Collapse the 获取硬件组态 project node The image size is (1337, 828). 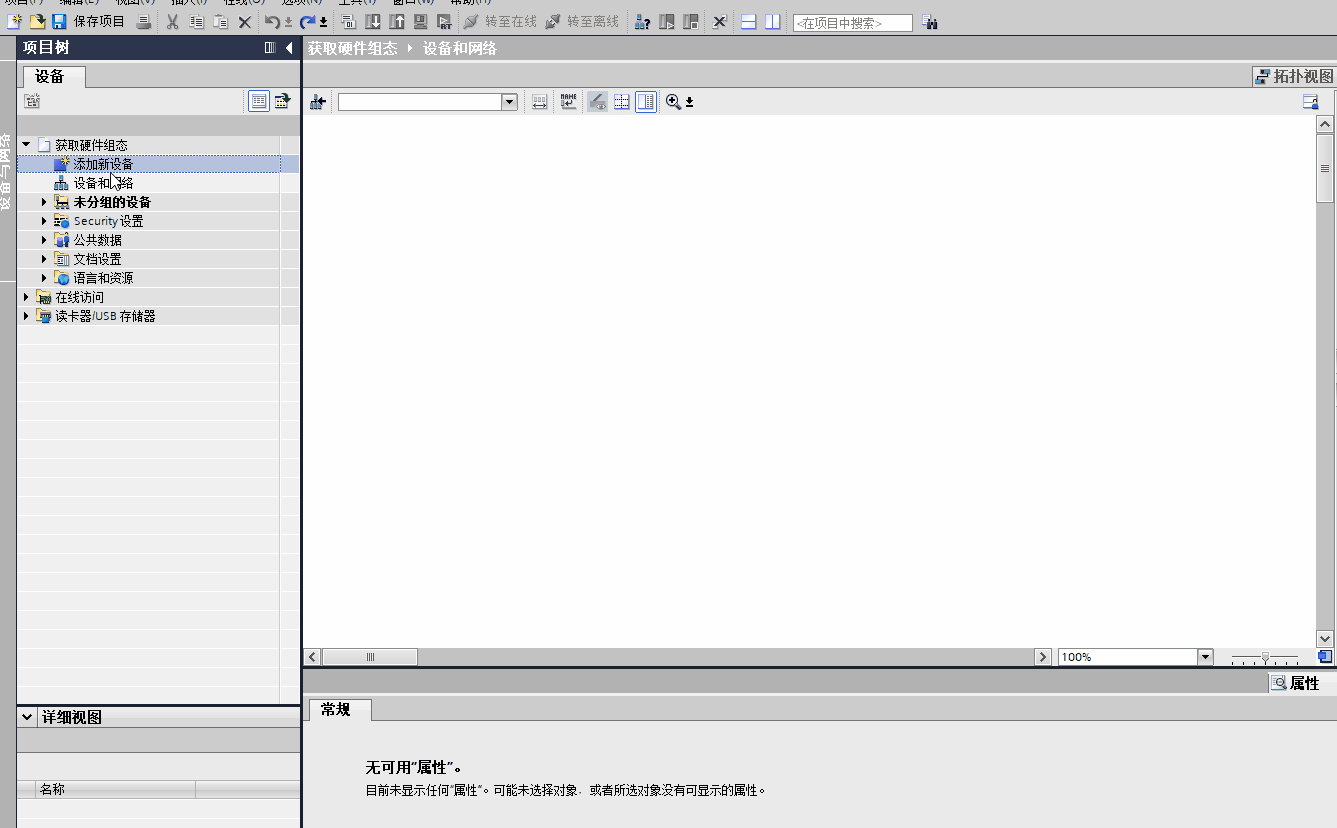pyautogui.click(x=26, y=145)
